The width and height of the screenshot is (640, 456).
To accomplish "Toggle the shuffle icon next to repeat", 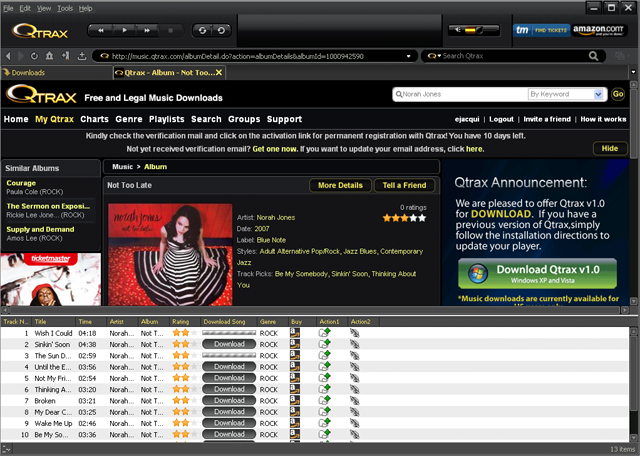I will (221, 30).
